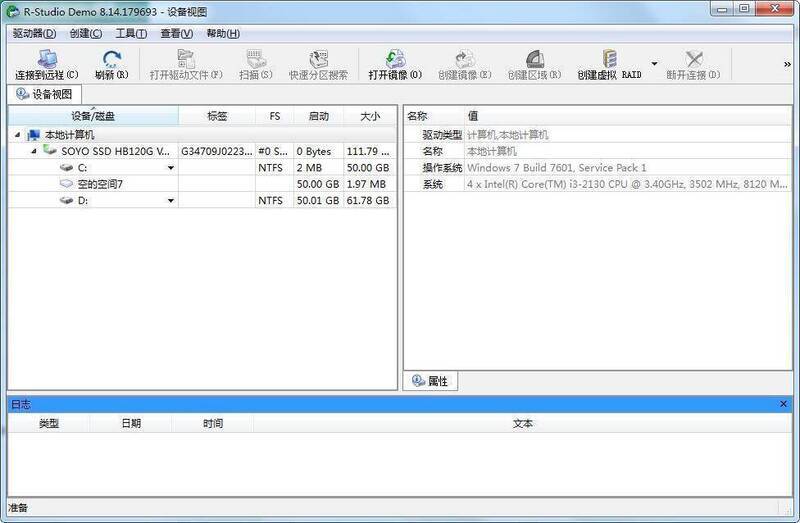
Task: Close the Log (日志) panel
Action: (x=784, y=404)
